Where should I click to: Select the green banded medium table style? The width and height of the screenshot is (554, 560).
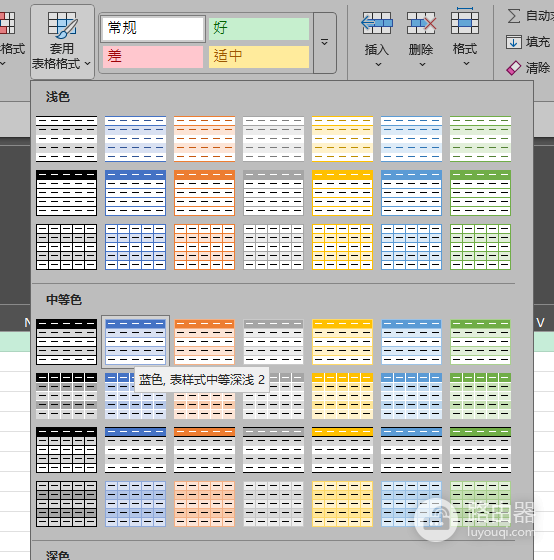480,342
